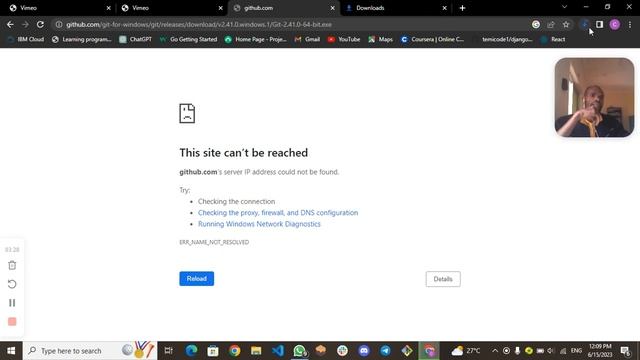Open Maps bookmark

[380, 39]
